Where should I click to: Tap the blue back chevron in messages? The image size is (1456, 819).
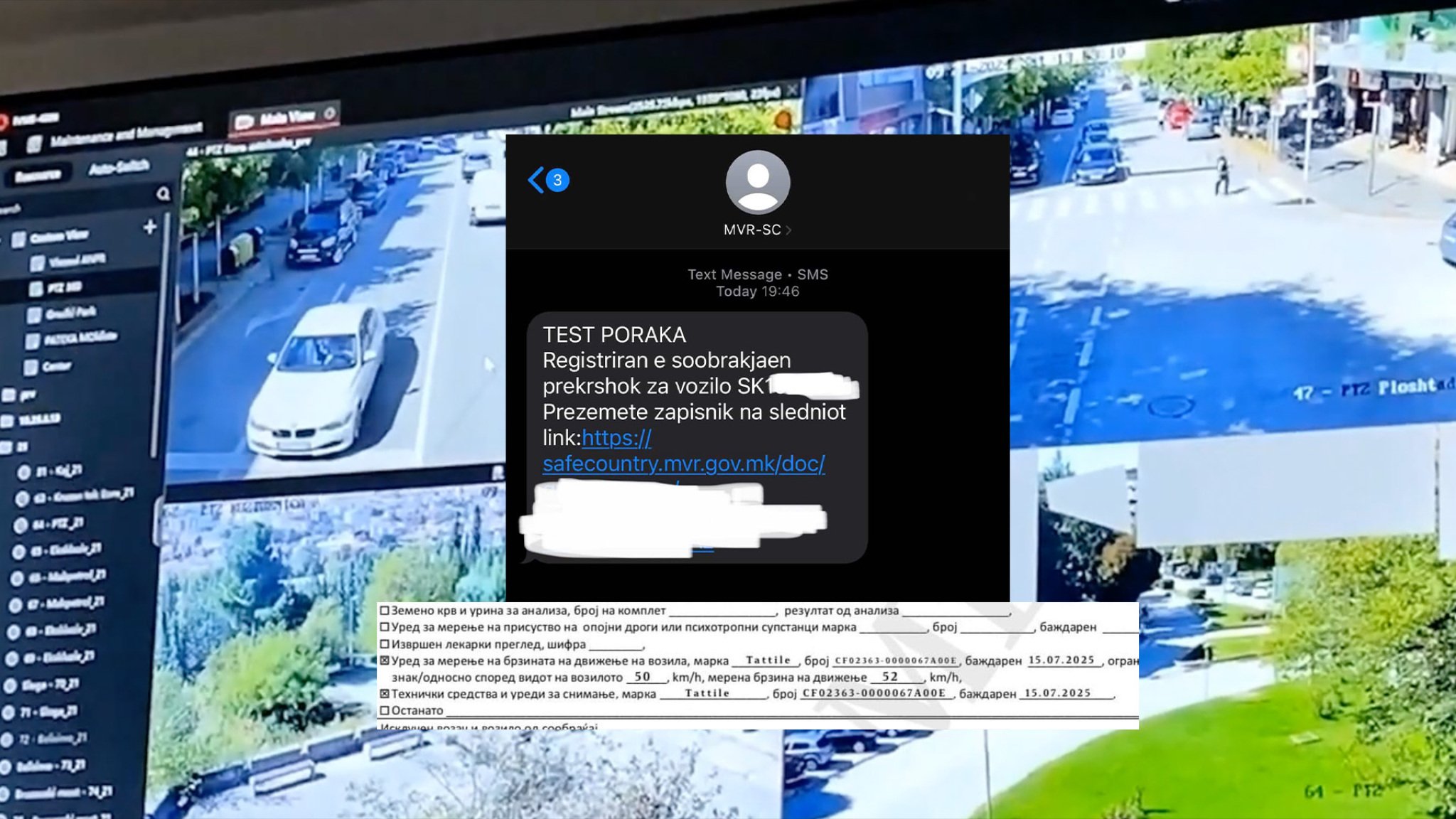pyautogui.click(x=536, y=180)
